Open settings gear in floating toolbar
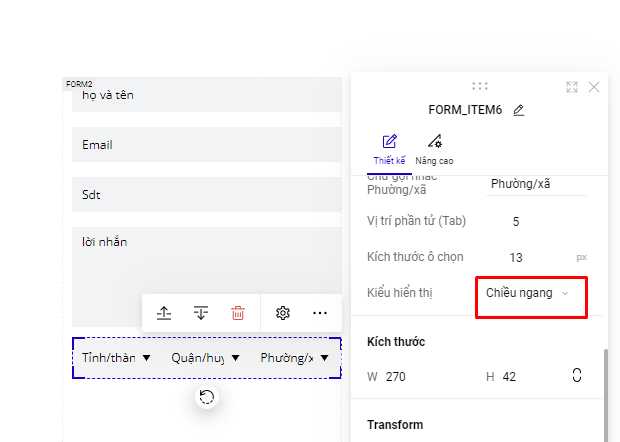The image size is (620, 442). click(x=283, y=313)
